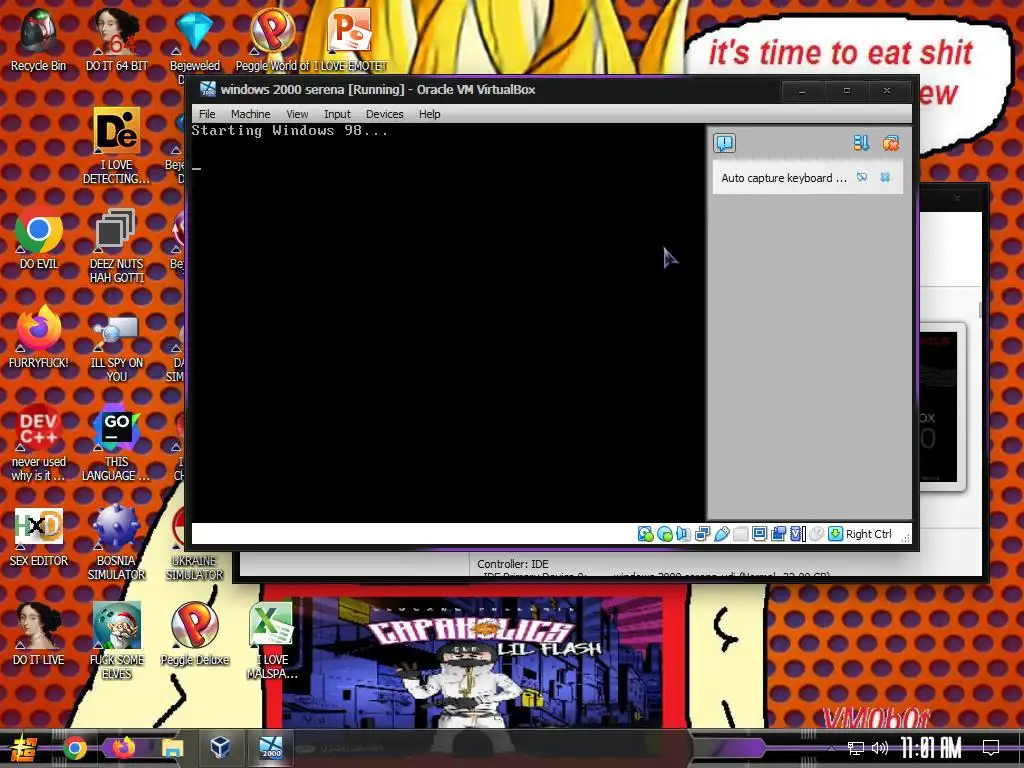Select the DO EVIL Chrome shortcut
This screenshot has height=768, width=1024.
point(39,238)
